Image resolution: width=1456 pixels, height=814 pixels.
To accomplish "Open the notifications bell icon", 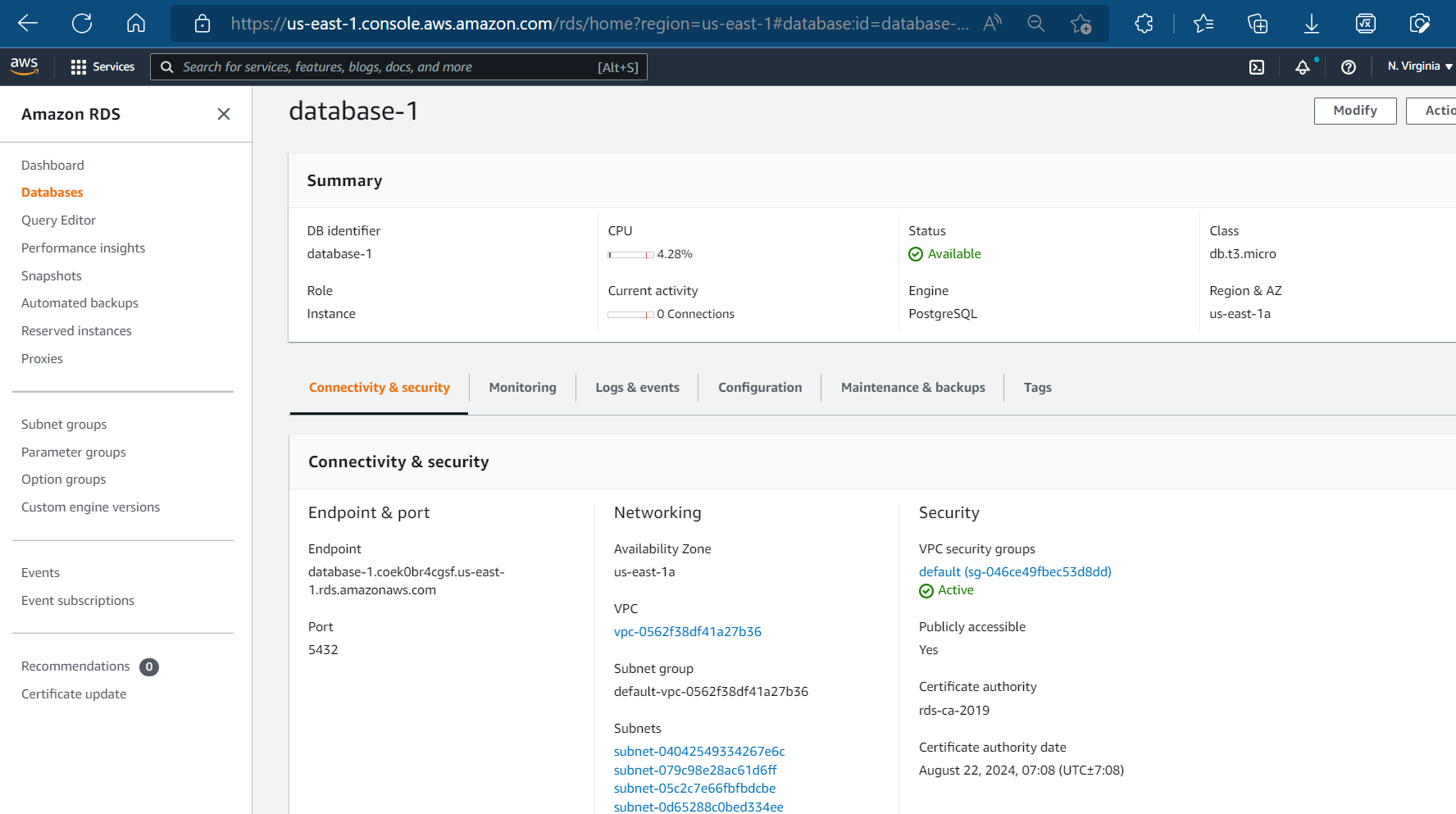I will (x=1303, y=67).
